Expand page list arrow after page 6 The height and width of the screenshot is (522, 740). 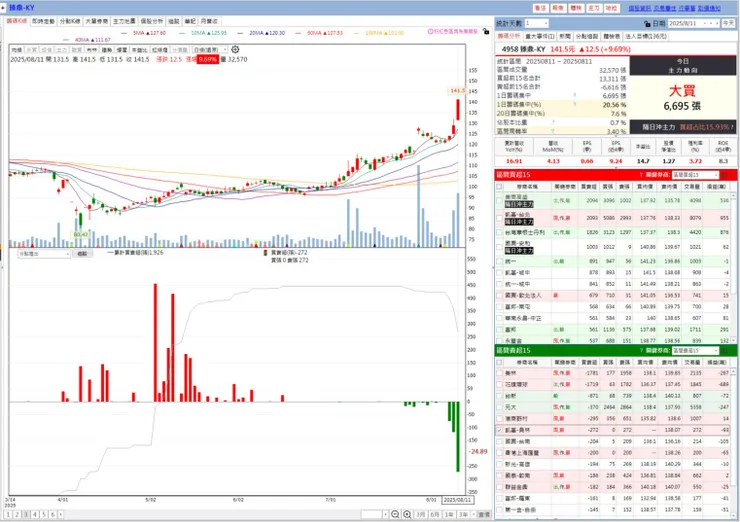click(60, 514)
